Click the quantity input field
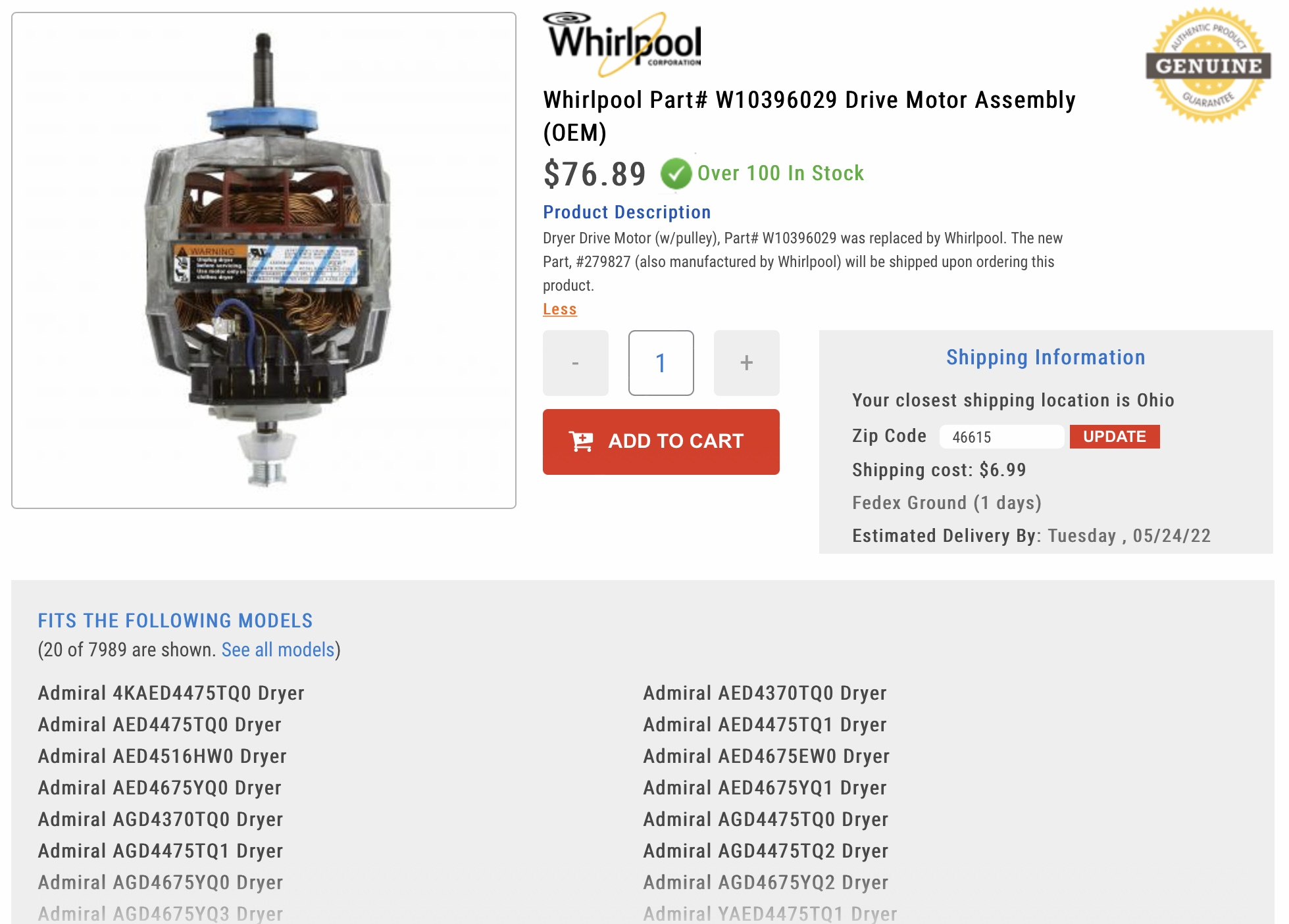This screenshot has height=924, width=1289. (x=661, y=363)
